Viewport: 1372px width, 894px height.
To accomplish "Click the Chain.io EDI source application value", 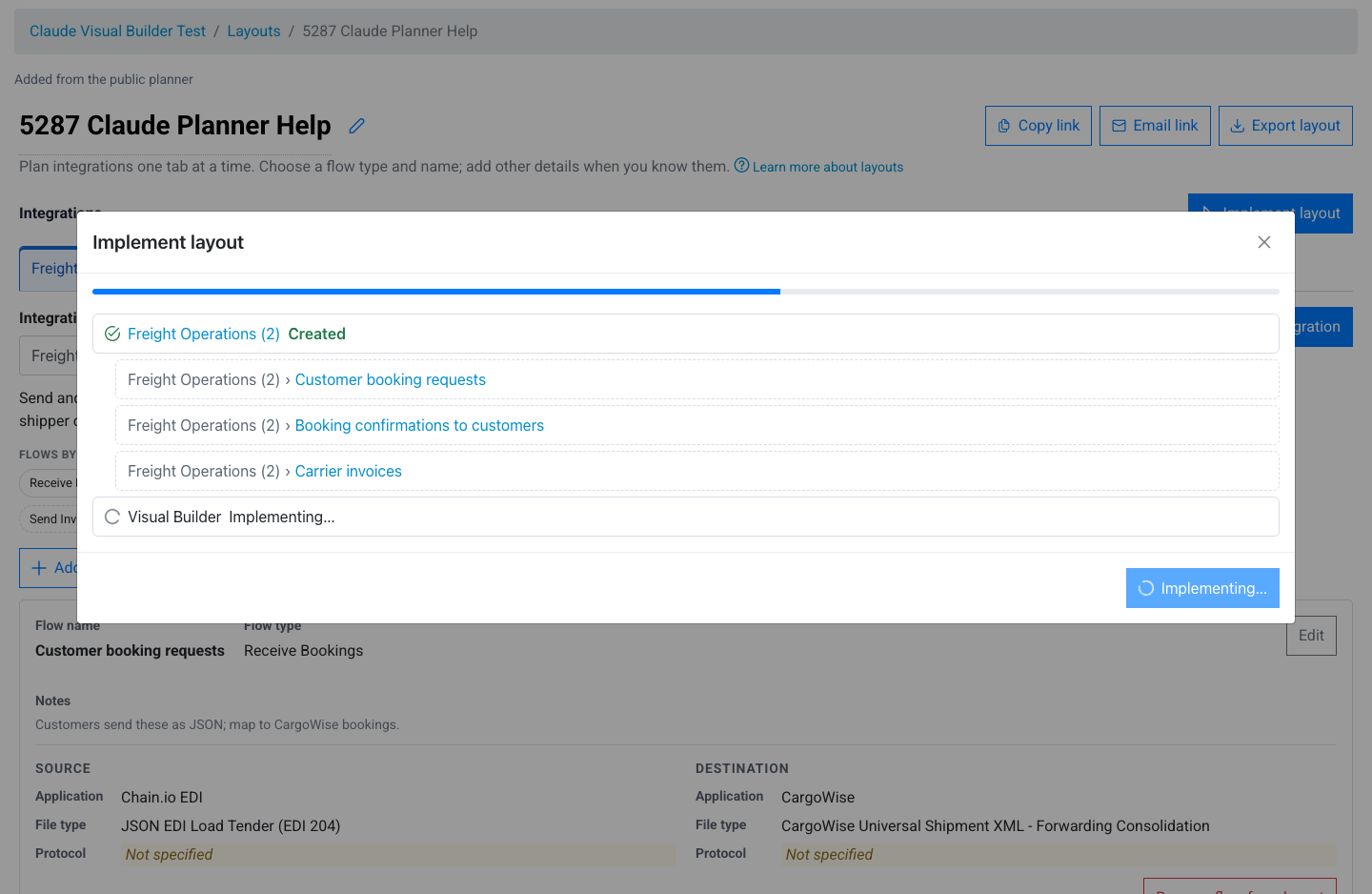I will [162, 797].
